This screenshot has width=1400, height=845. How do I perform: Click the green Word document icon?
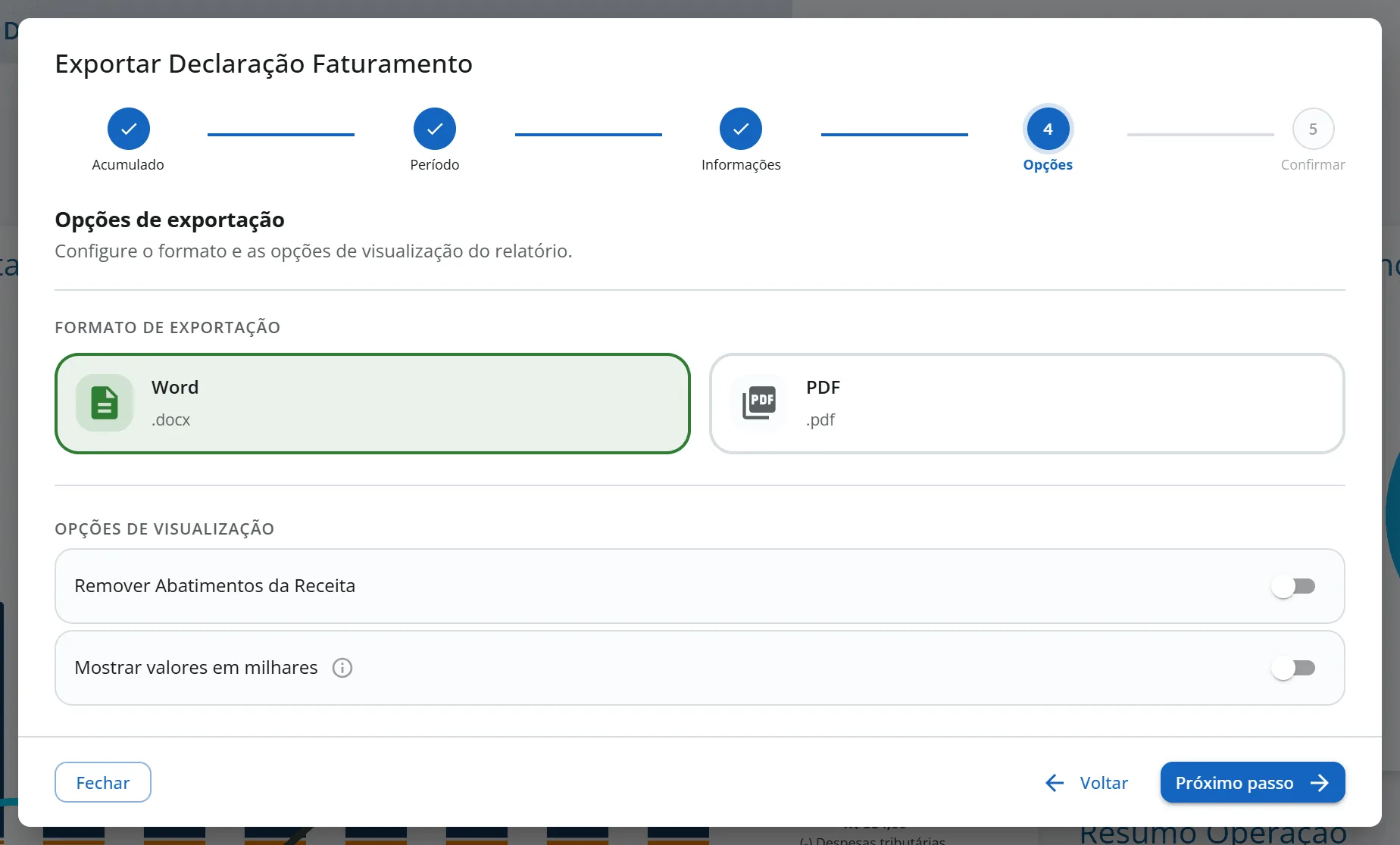click(x=105, y=403)
